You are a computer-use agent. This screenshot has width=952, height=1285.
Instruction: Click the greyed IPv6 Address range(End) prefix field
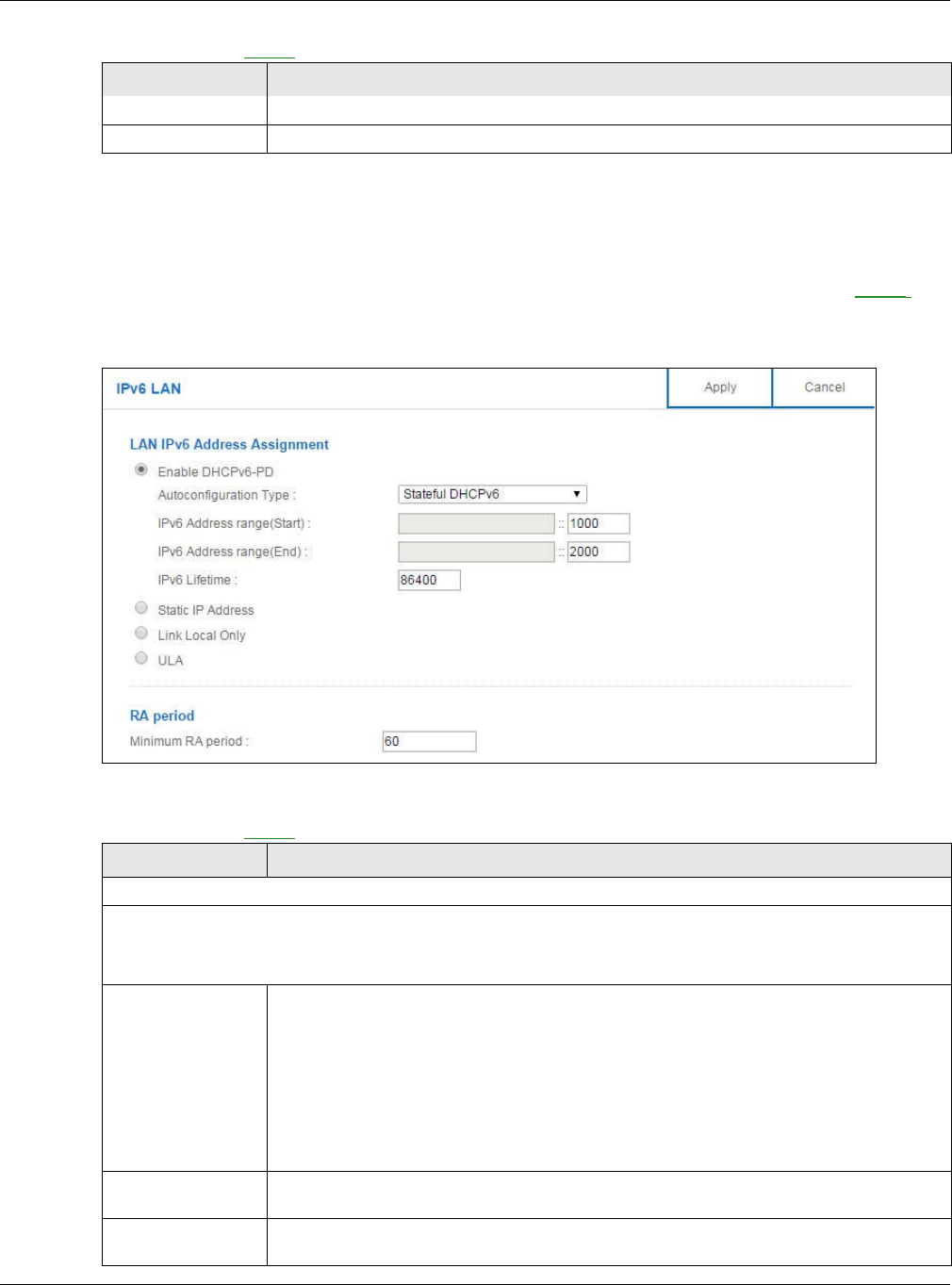(x=476, y=552)
